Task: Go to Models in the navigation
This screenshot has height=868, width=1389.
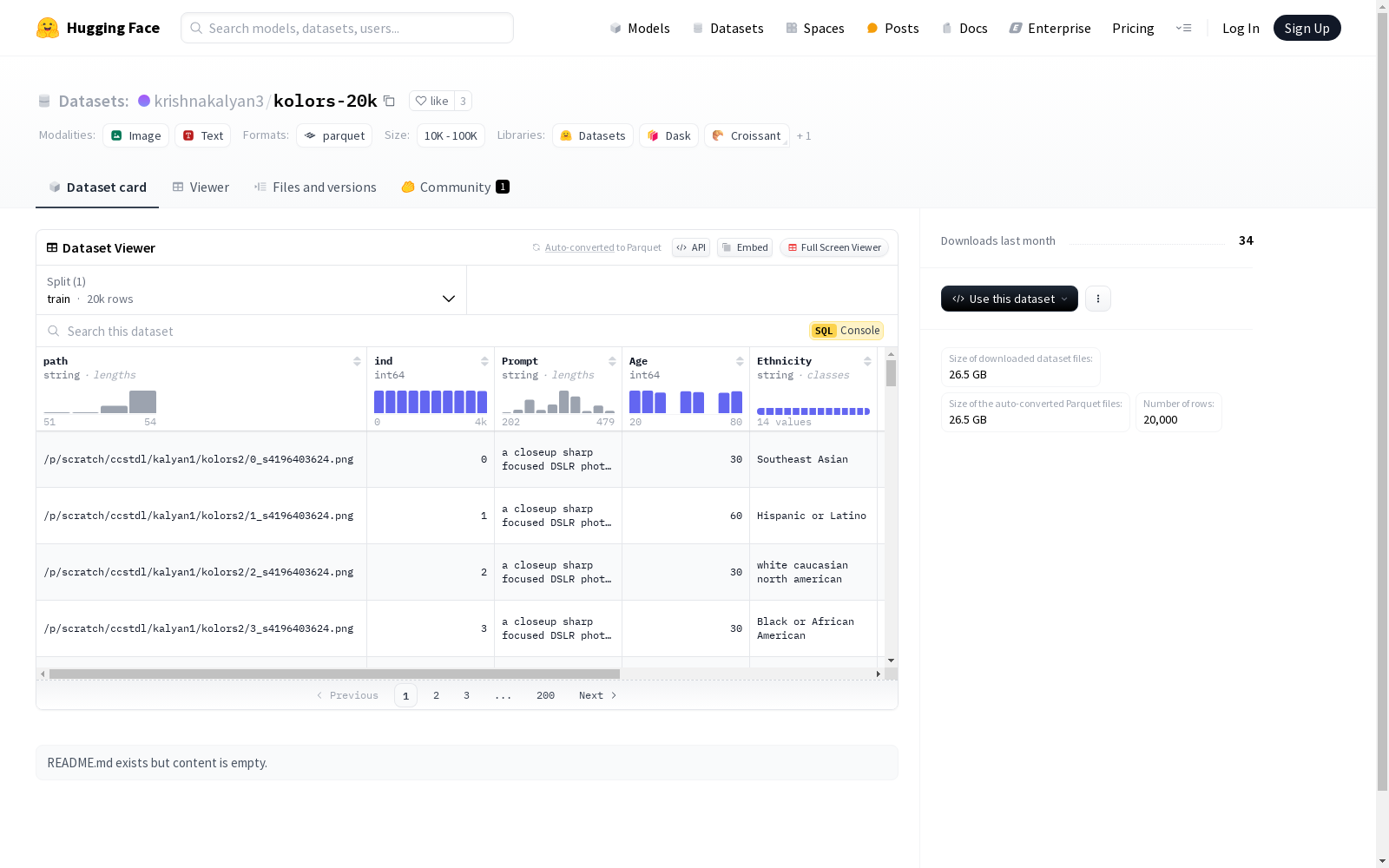Action: (640, 28)
